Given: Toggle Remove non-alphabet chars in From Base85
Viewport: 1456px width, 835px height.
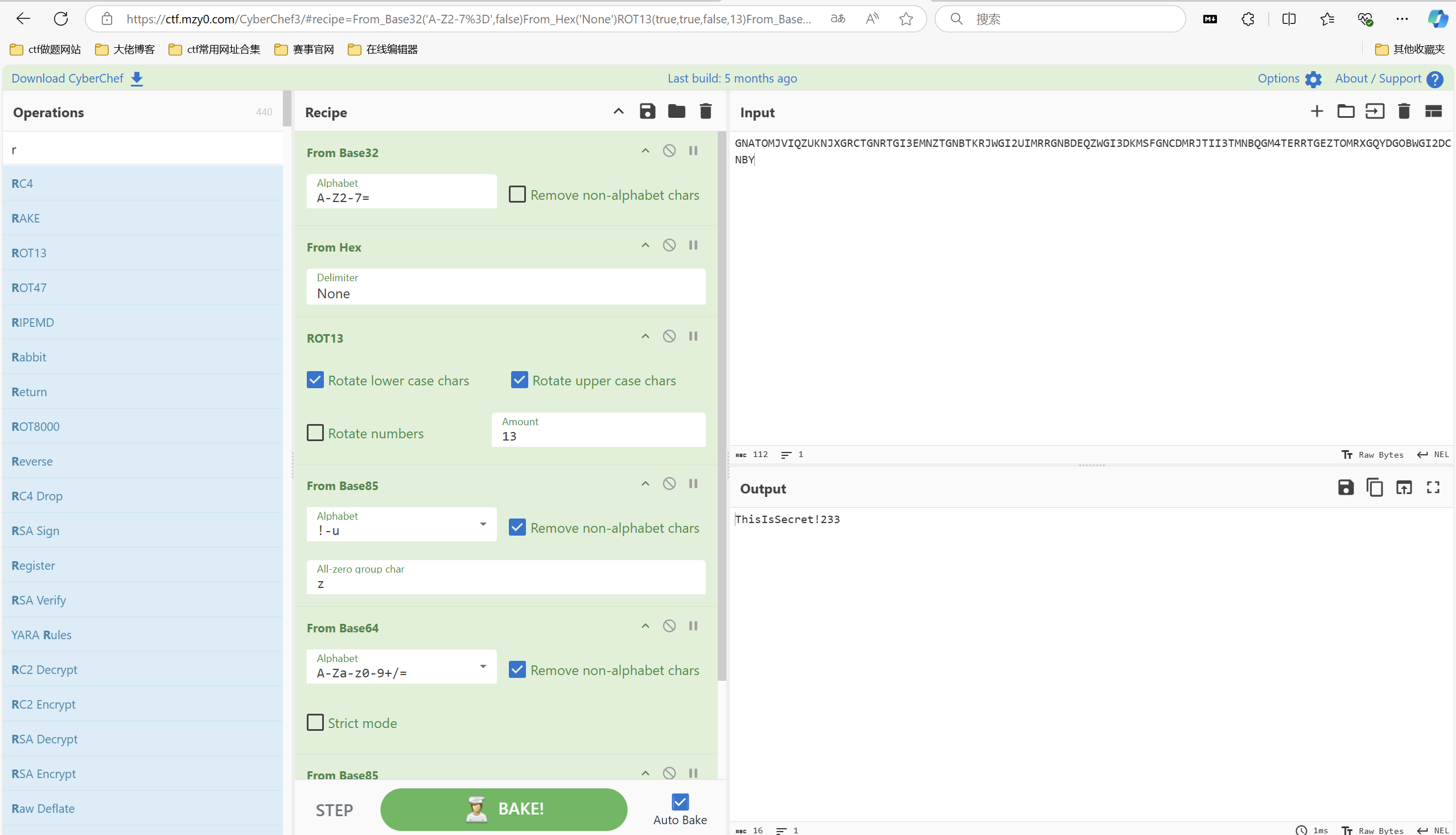Looking at the screenshot, I should click(x=517, y=528).
